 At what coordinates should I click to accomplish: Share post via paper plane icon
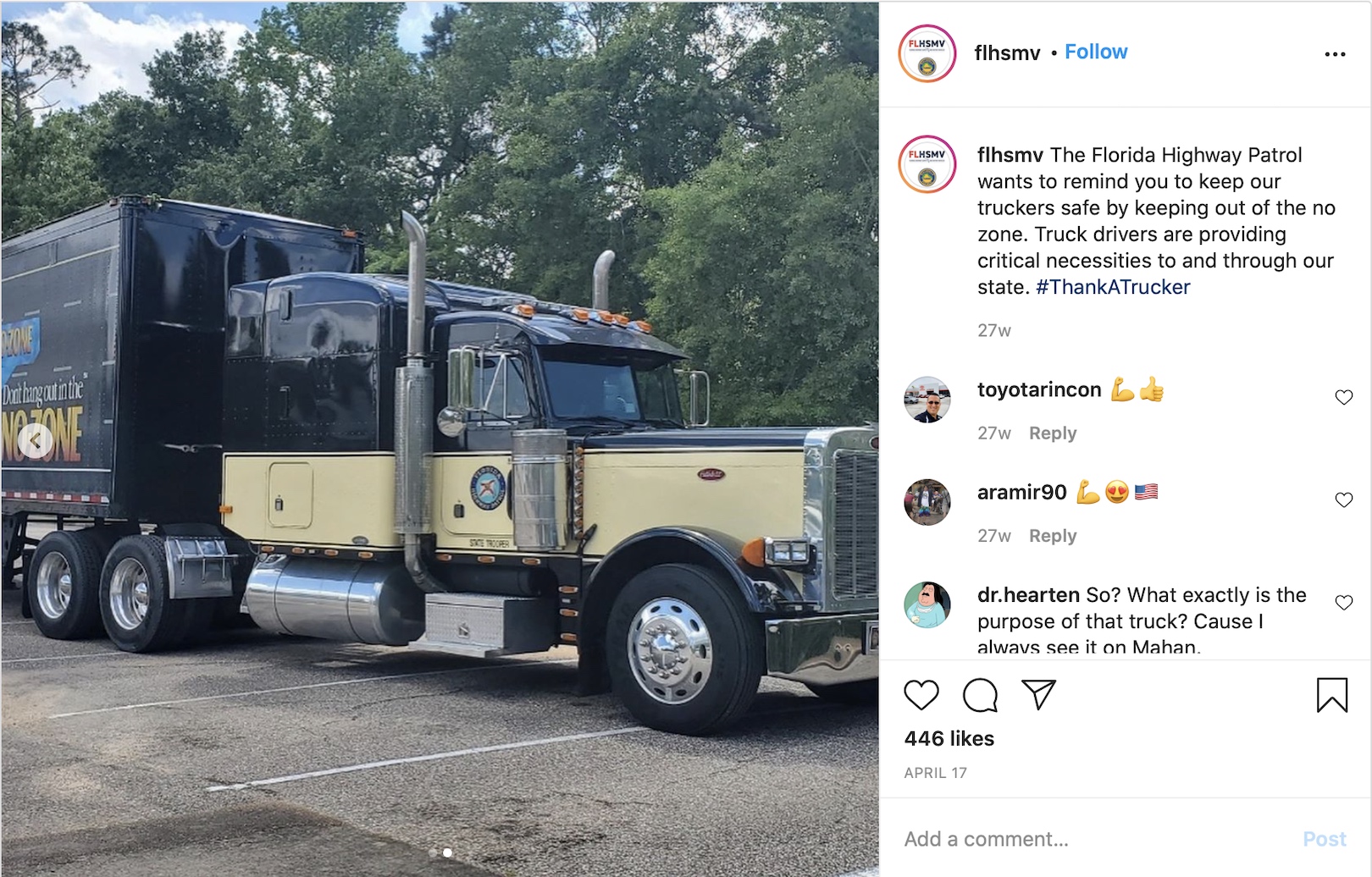[x=1038, y=694]
